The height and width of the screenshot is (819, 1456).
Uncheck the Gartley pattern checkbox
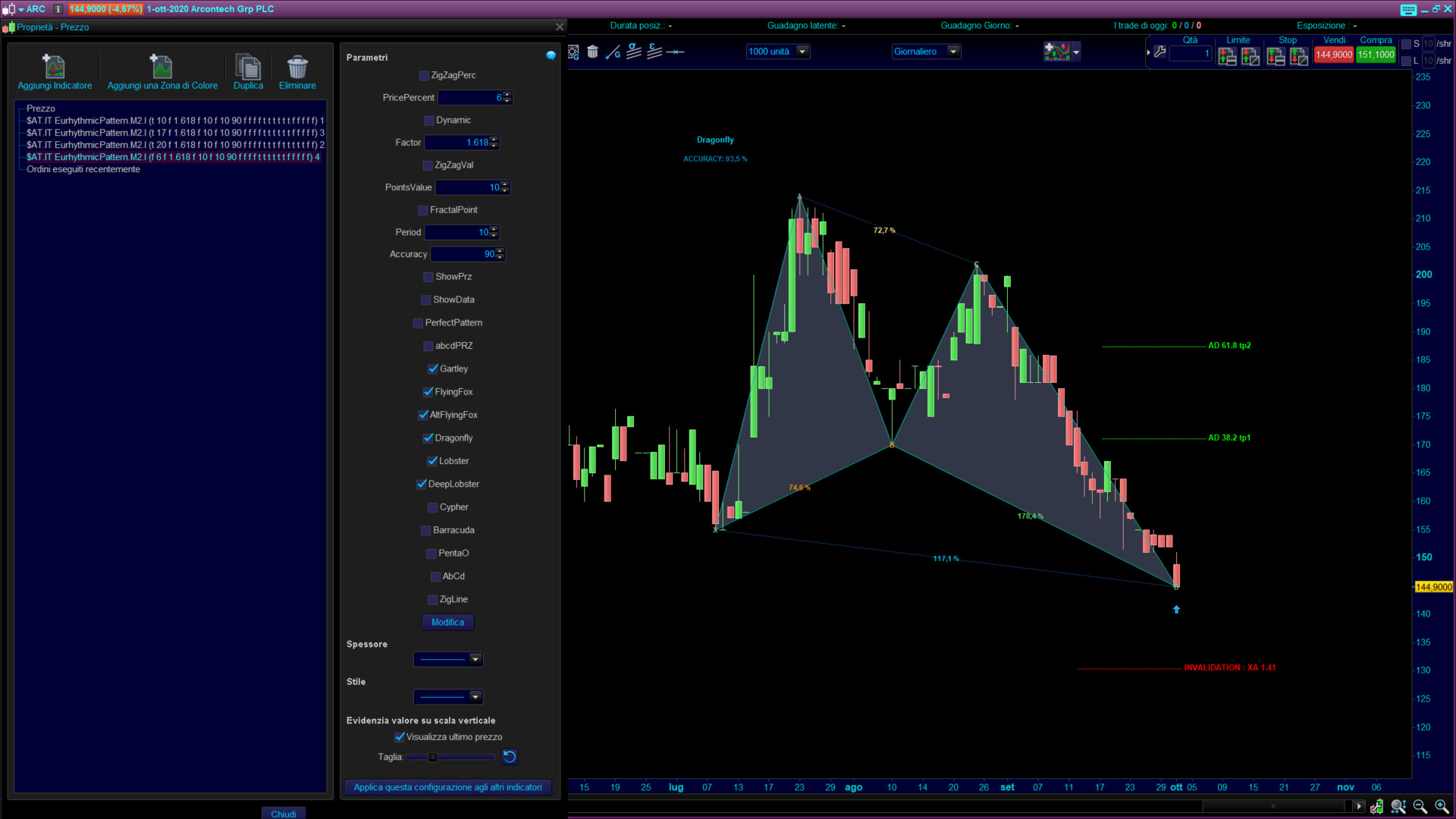[x=433, y=369]
